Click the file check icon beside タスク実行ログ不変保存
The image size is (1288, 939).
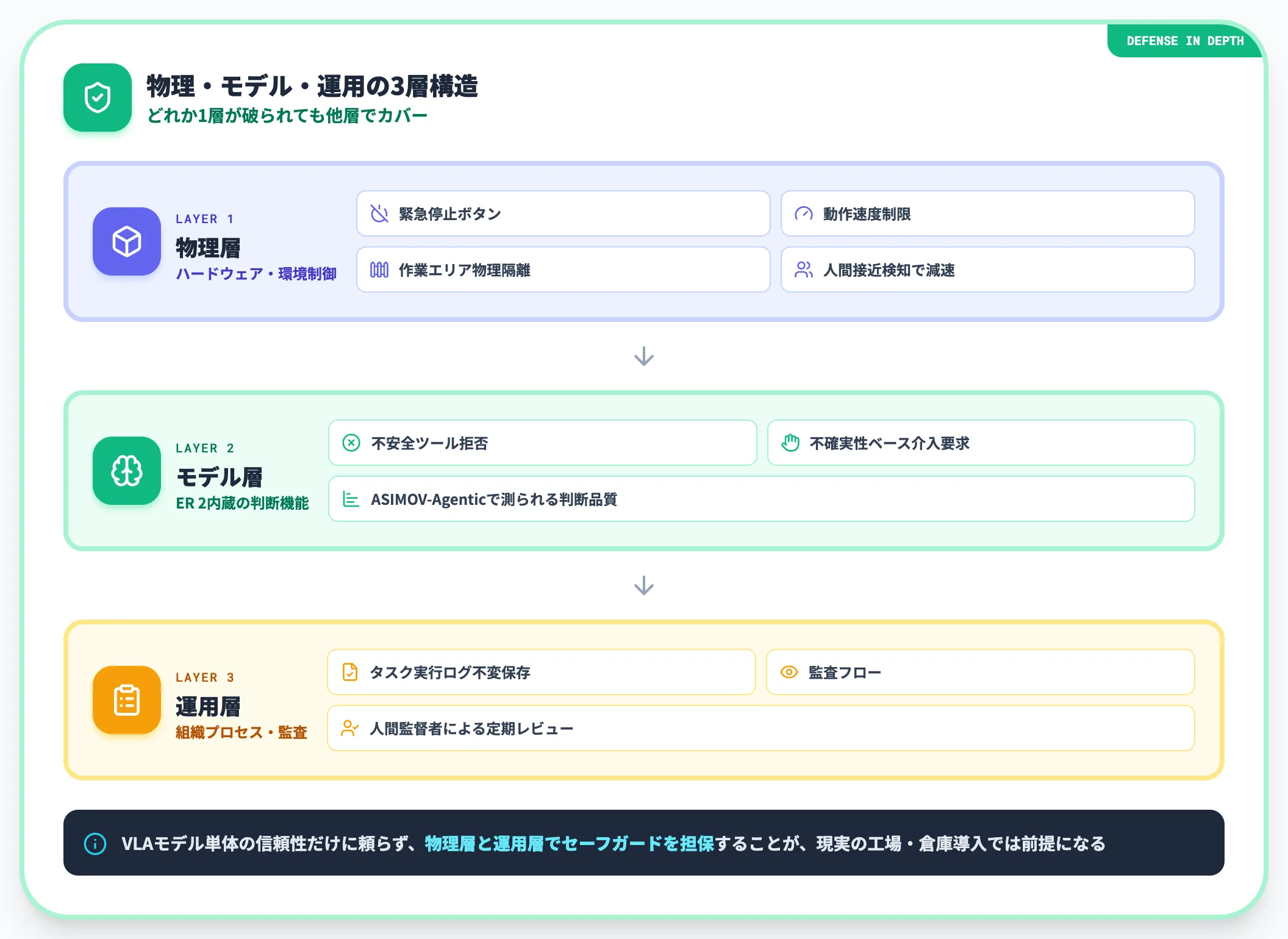tap(350, 672)
